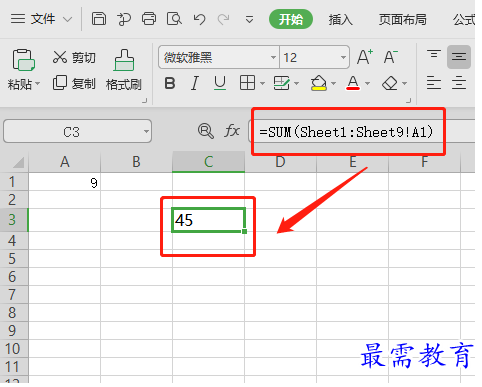Viewport: 482px width, 387px height.
Task: Click the Redo arrow
Action: coord(223,19)
